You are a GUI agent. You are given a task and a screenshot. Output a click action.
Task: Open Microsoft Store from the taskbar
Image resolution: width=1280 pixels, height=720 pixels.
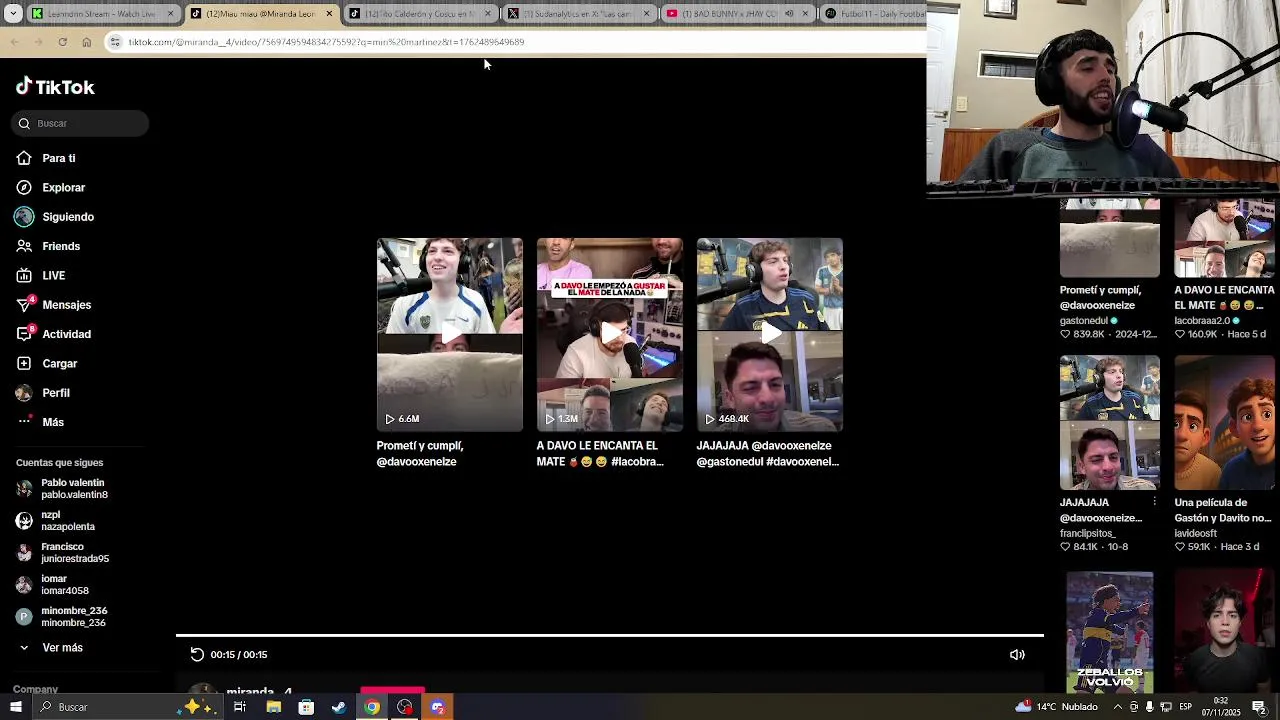click(306, 707)
